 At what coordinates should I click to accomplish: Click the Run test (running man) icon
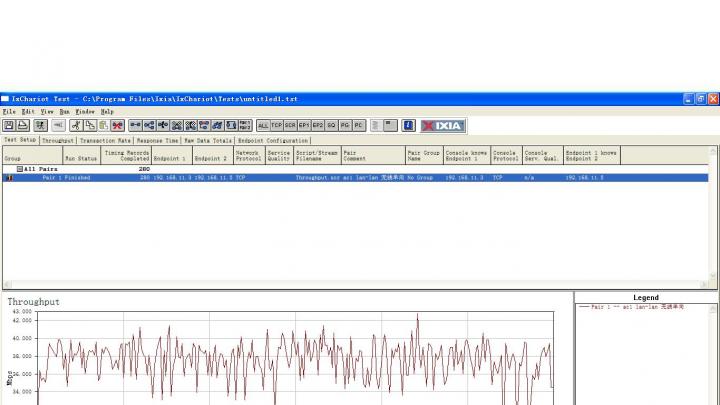pos(40,125)
